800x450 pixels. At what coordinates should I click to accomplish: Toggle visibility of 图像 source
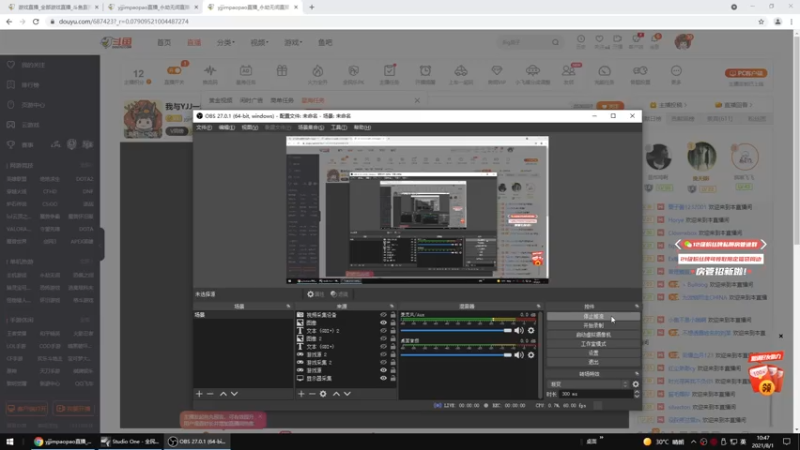pos(383,323)
